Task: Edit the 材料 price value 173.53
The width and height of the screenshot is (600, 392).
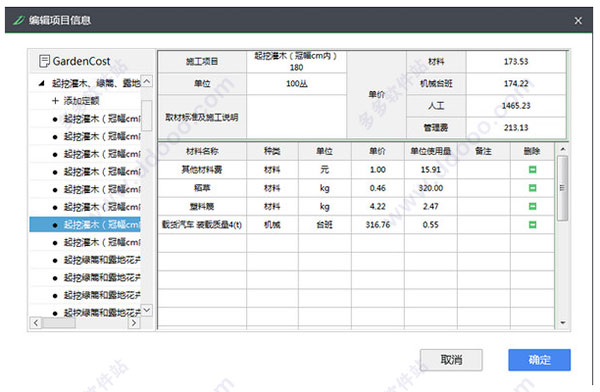Action: point(515,62)
